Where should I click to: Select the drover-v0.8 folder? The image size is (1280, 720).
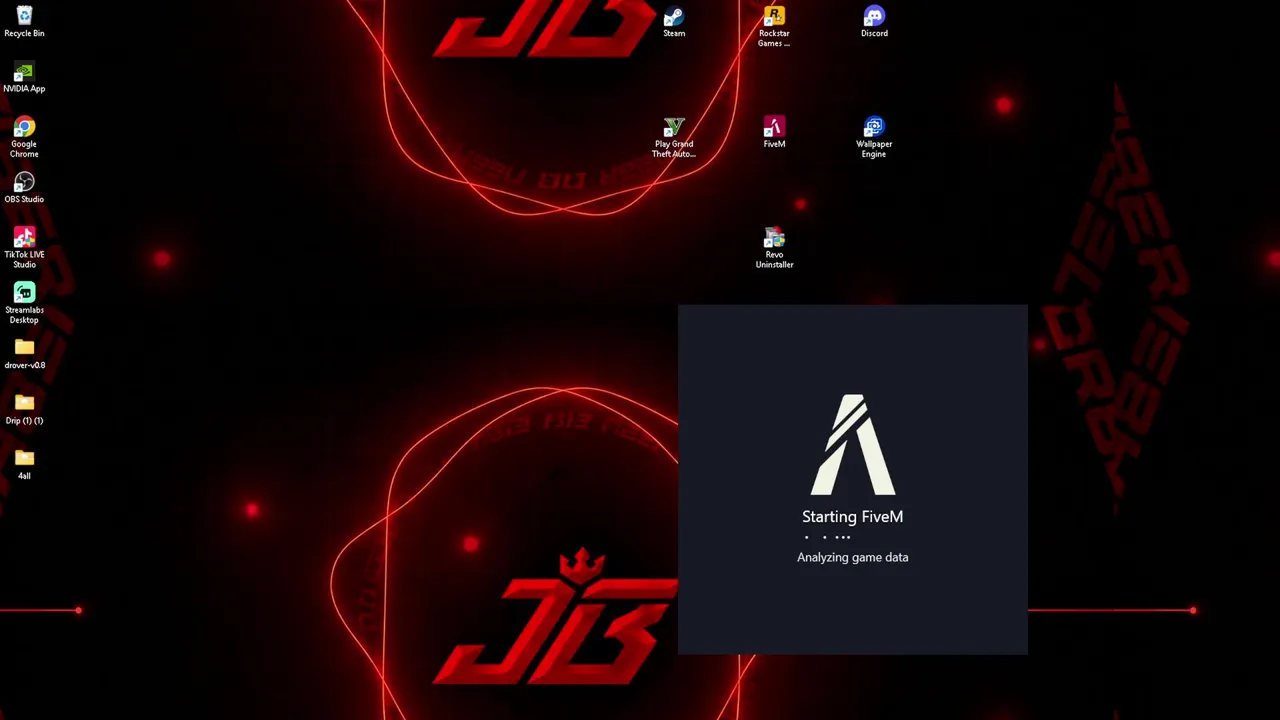(x=24, y=353)
